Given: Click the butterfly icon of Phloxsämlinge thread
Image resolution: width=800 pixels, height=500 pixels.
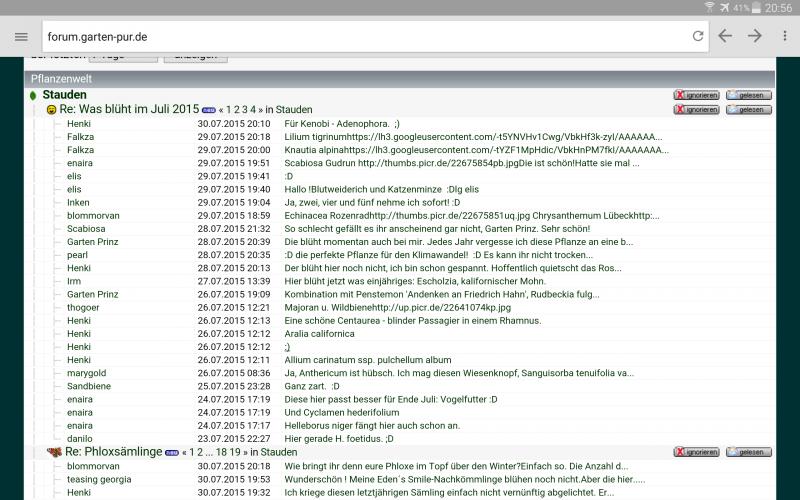Looking at the screenshot, I should click(54, 452).
